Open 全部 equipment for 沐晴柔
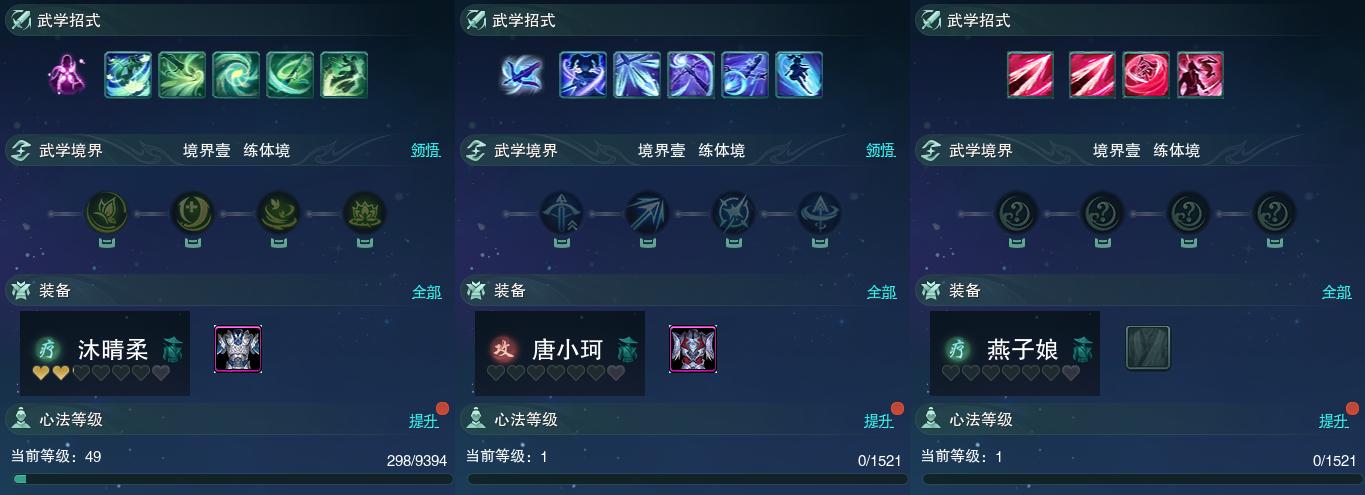The height and width of the screenshot is (495, 1365). (427, 292)
